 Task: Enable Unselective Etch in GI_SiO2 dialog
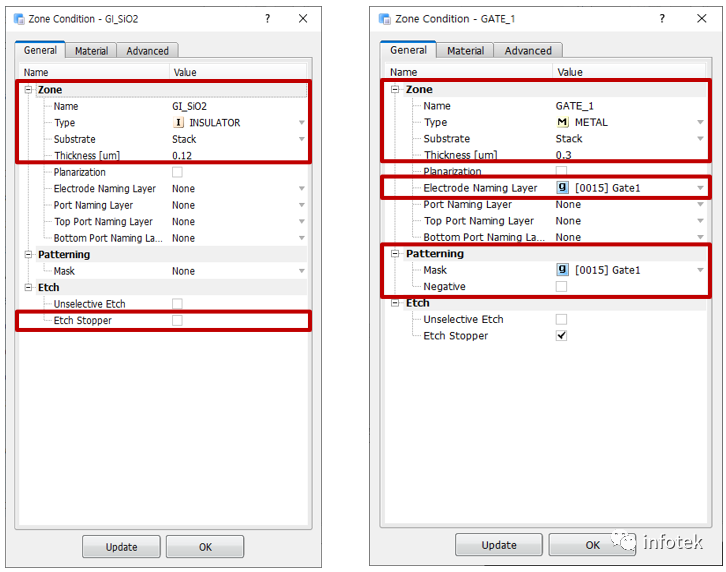point(177,304)
